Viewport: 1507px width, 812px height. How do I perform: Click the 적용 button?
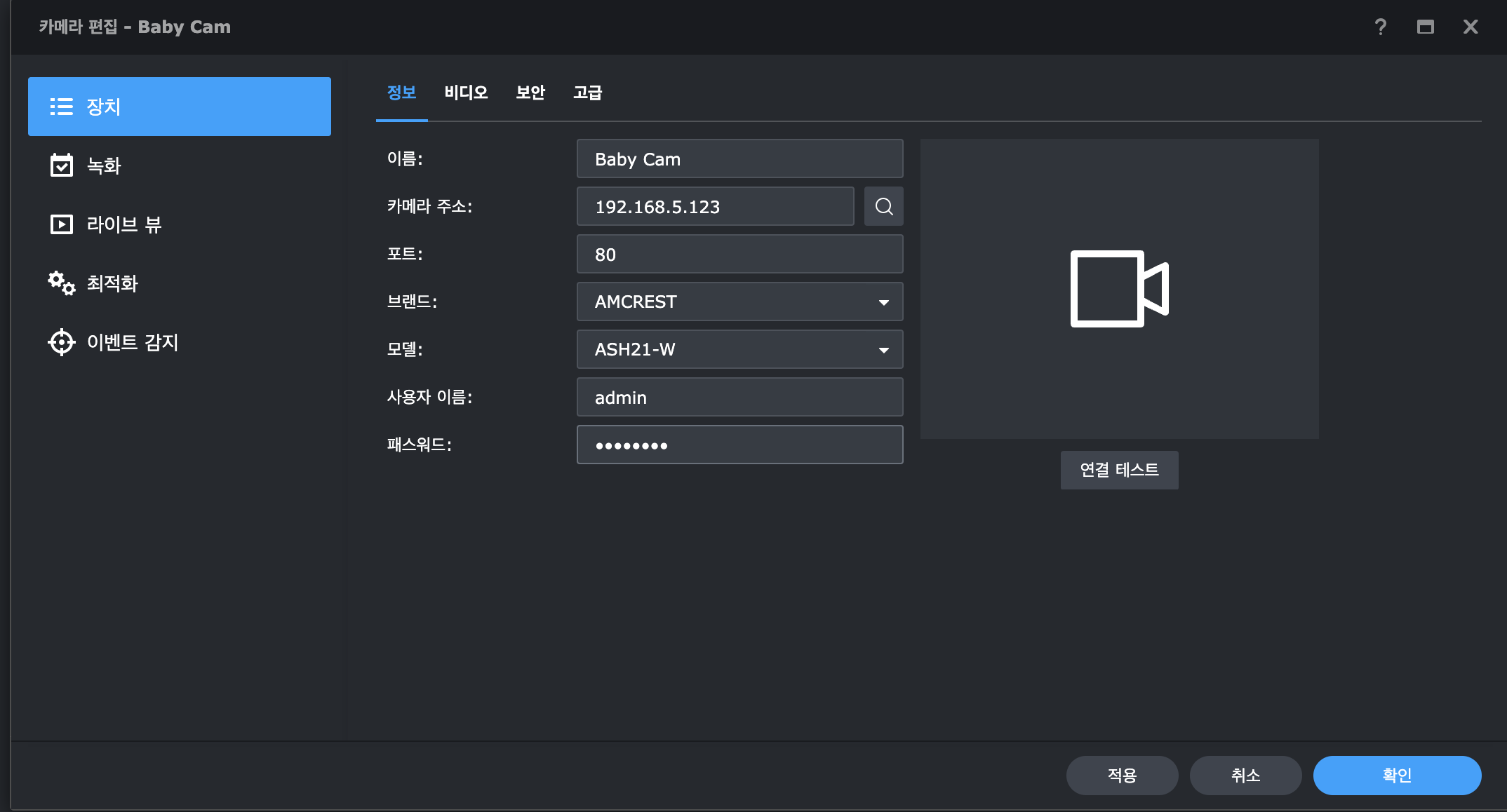(1122, 775)
